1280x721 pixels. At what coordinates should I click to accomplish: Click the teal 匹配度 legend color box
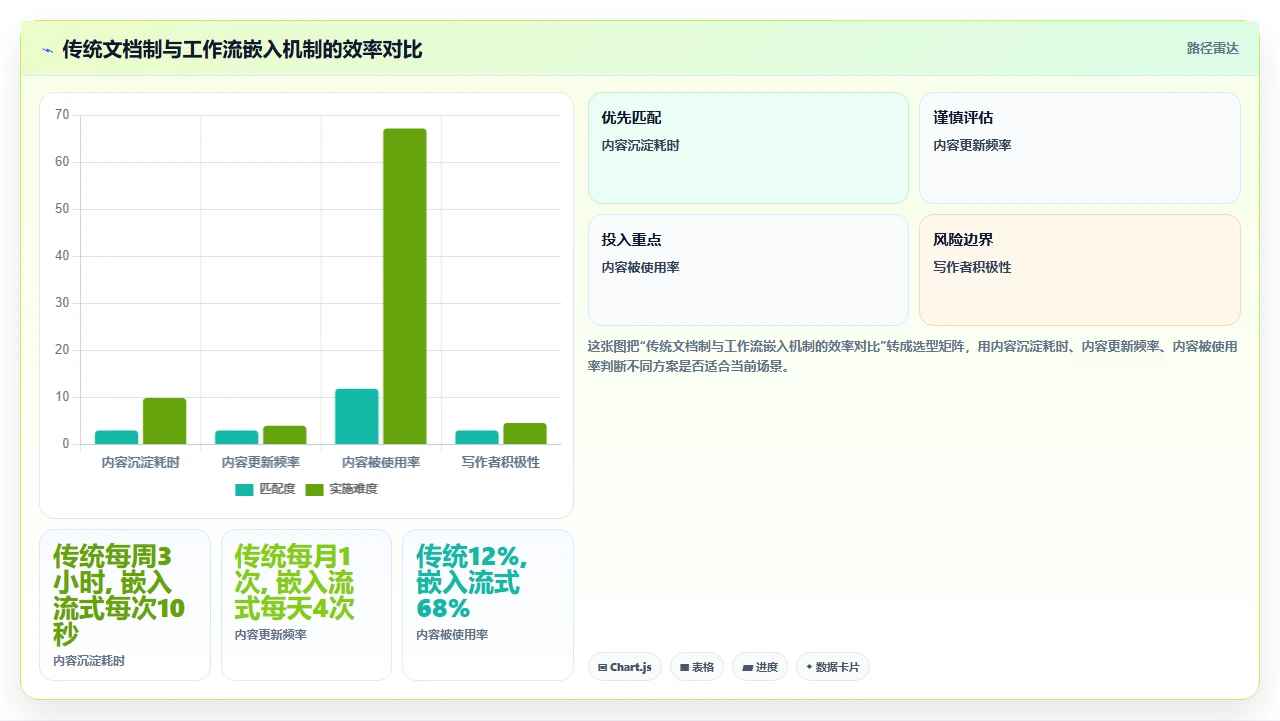245,489
